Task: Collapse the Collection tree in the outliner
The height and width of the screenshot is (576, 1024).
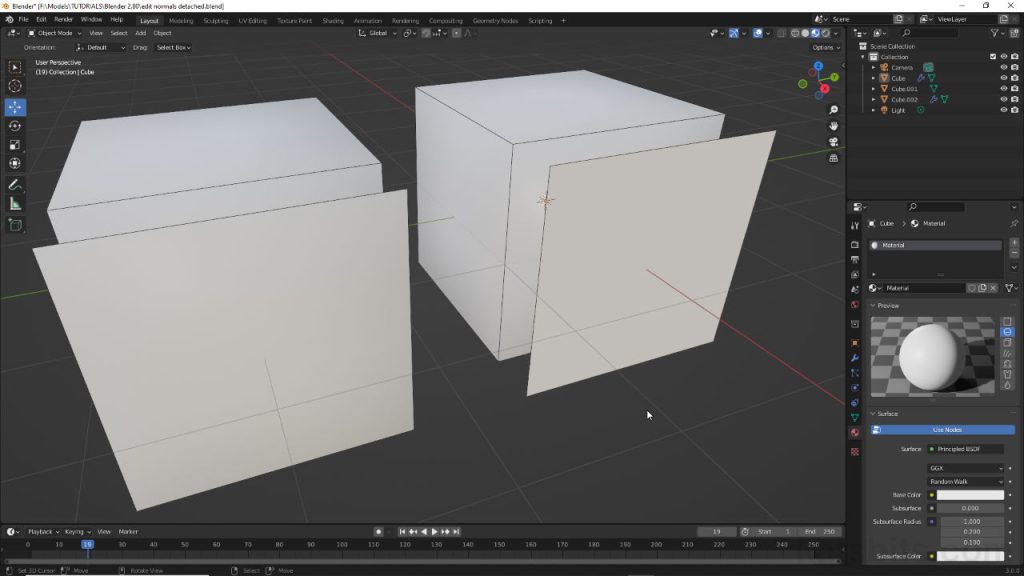Action: 862,57
